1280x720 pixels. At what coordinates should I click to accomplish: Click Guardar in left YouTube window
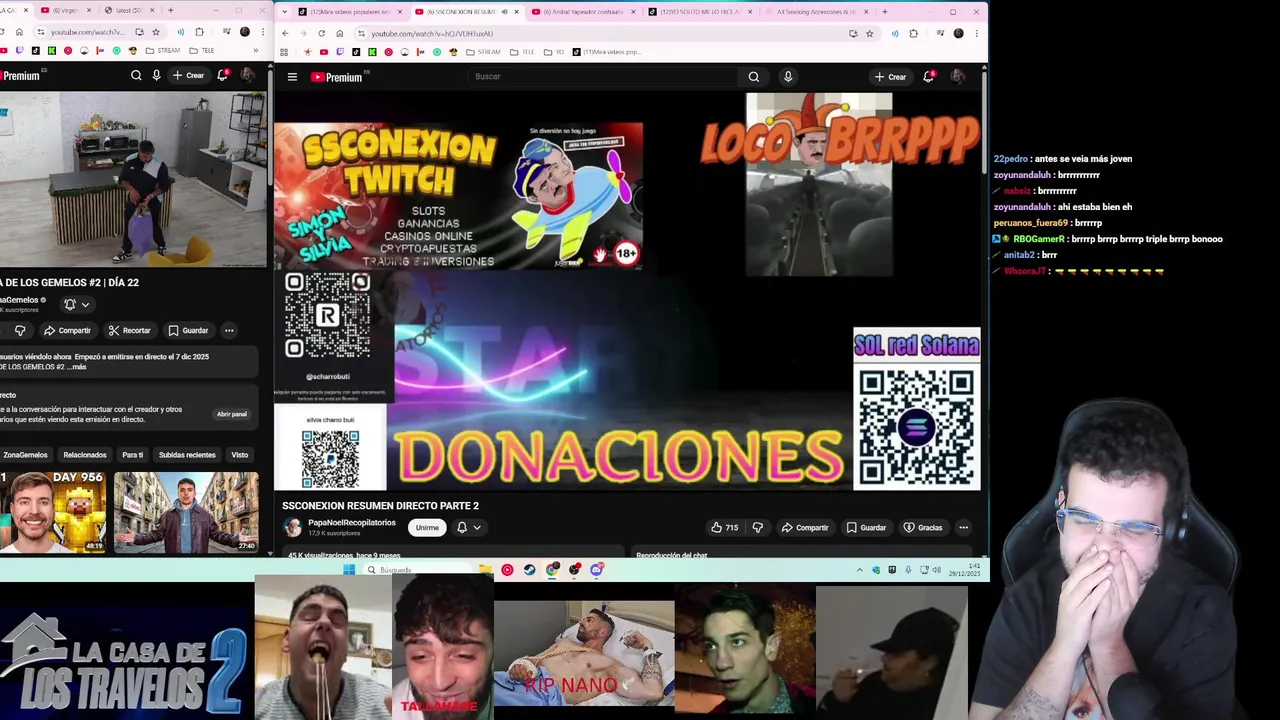coord(188,331)
